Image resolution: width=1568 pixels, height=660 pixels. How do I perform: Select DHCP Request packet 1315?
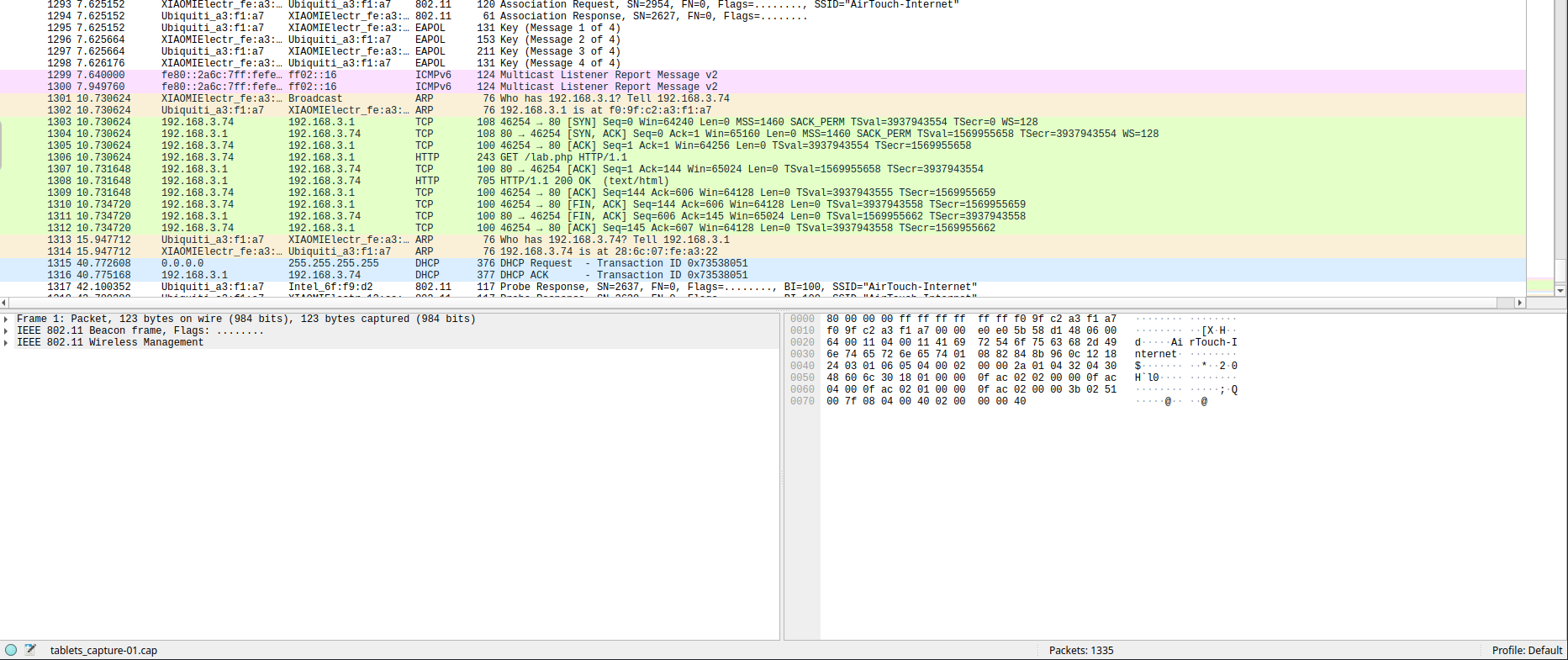tap(763, 263)
